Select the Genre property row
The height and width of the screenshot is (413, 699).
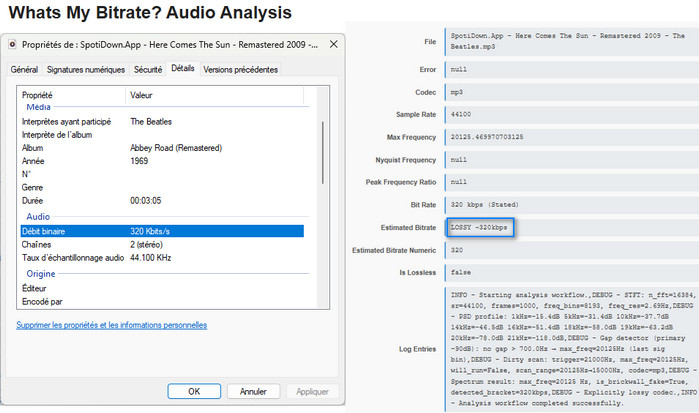(x=162, y=187)
